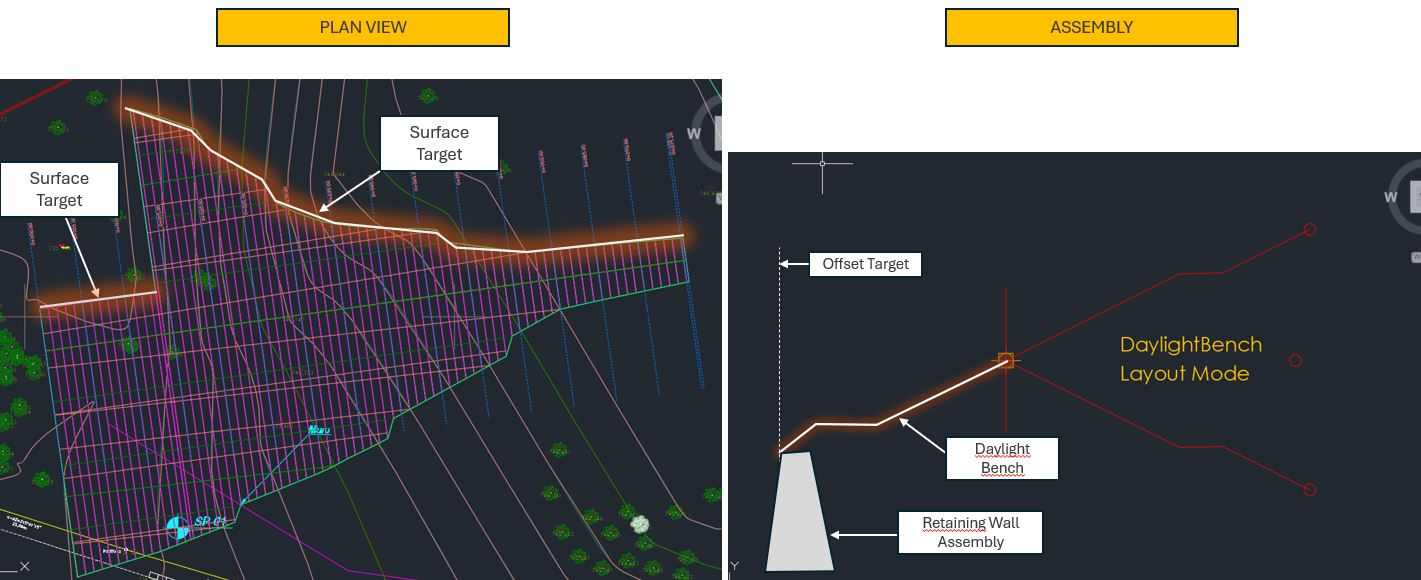Click the assembly baseline marker square
The height and width of the screenshot is (580, 1421).
tap(1005, 361)
